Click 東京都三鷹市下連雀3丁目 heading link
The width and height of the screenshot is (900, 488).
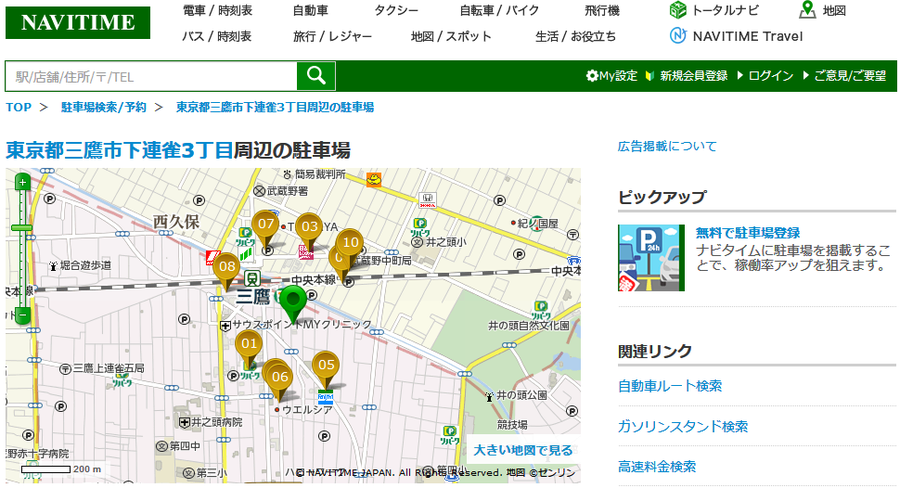point(119,150)
